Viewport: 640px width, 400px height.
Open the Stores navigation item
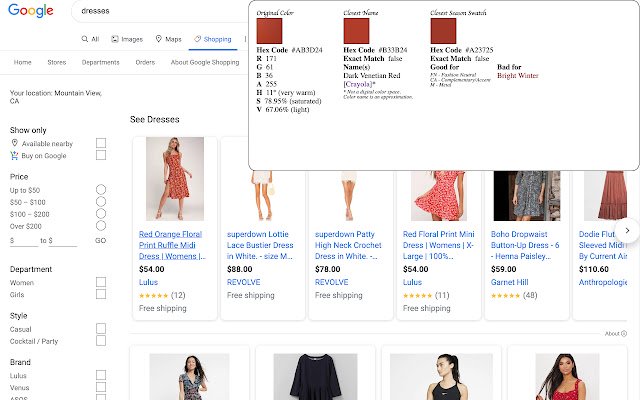coord(56,62)
